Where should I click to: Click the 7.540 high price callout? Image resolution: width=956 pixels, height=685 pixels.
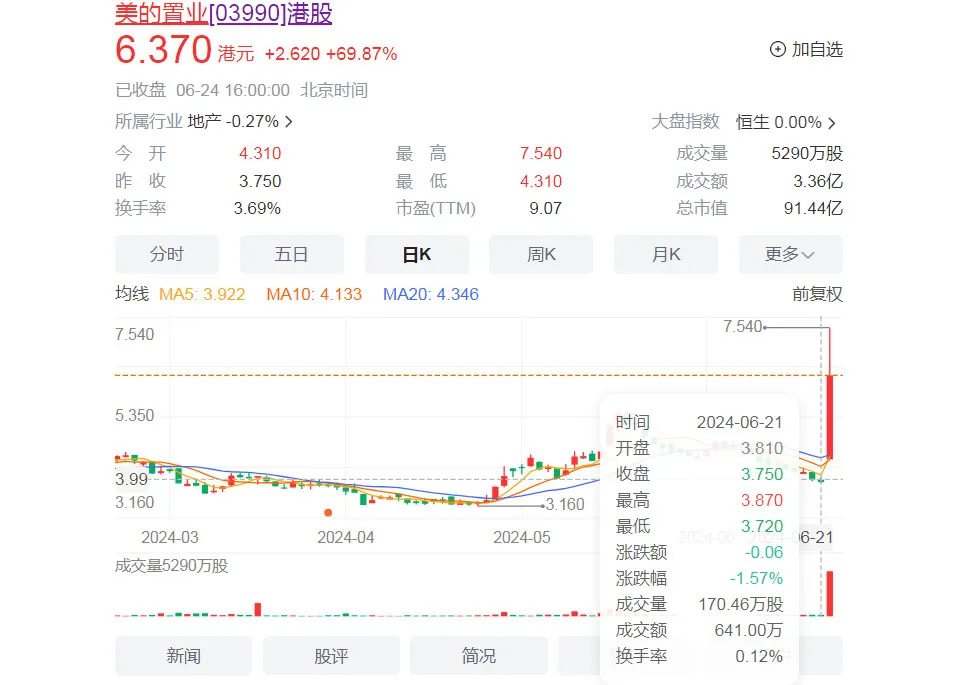[x=743, y=327]
